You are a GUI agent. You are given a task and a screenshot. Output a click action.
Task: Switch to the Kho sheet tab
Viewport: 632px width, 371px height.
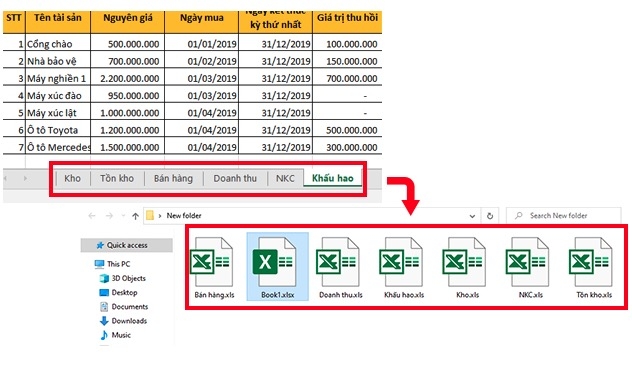73,178
